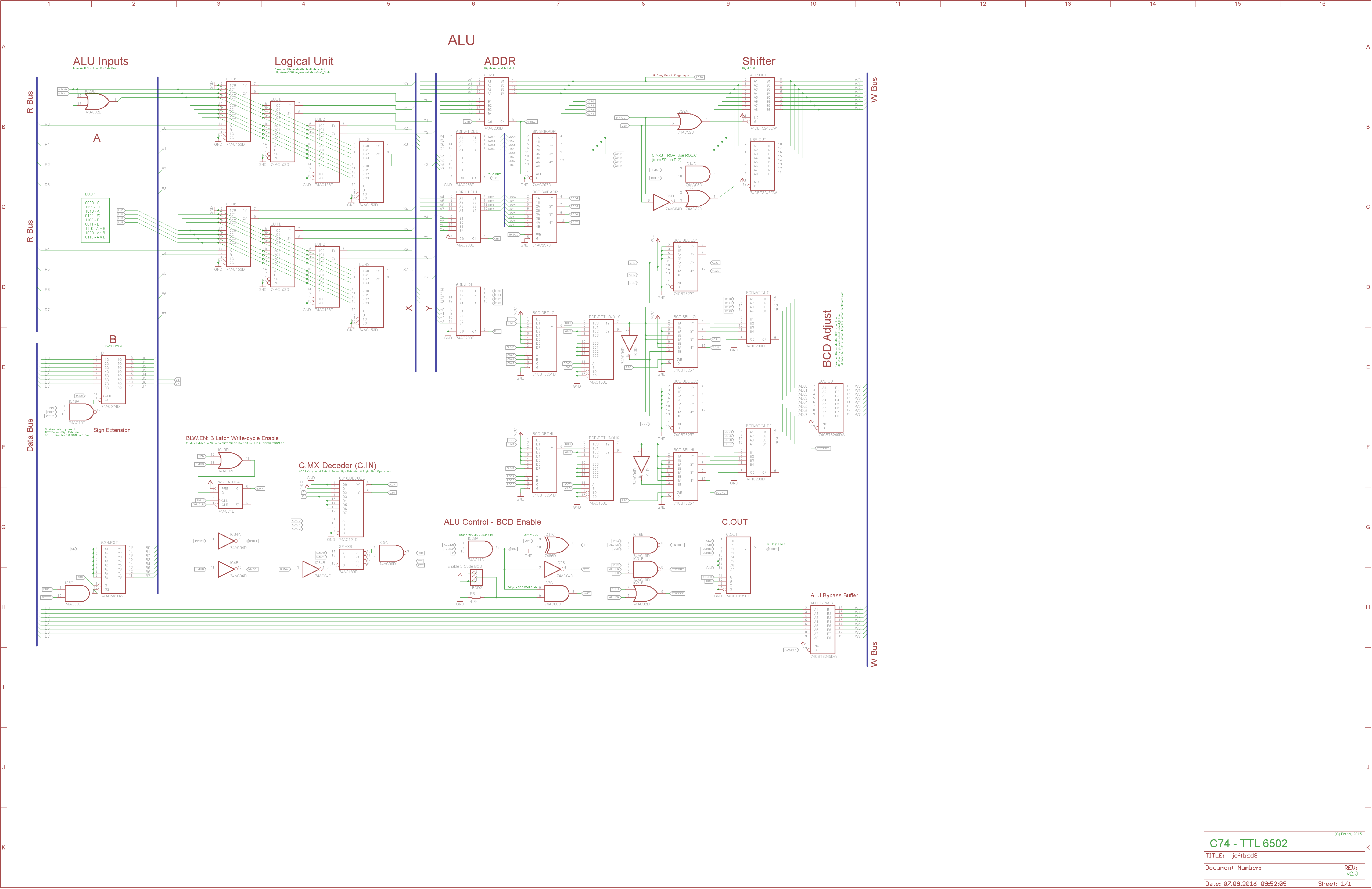Click the LUL0 74AC153D multiplexer chip

[x=238, y=111]
